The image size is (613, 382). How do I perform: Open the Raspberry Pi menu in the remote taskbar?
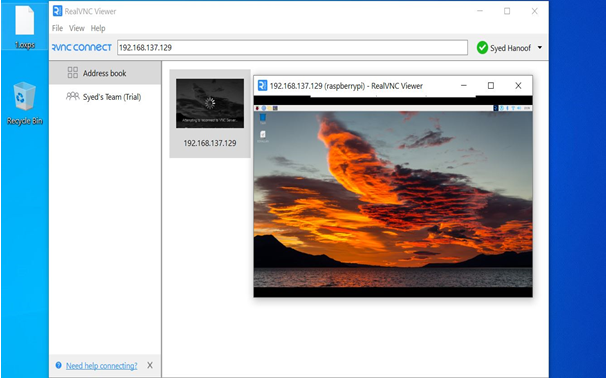coord(257,108)
